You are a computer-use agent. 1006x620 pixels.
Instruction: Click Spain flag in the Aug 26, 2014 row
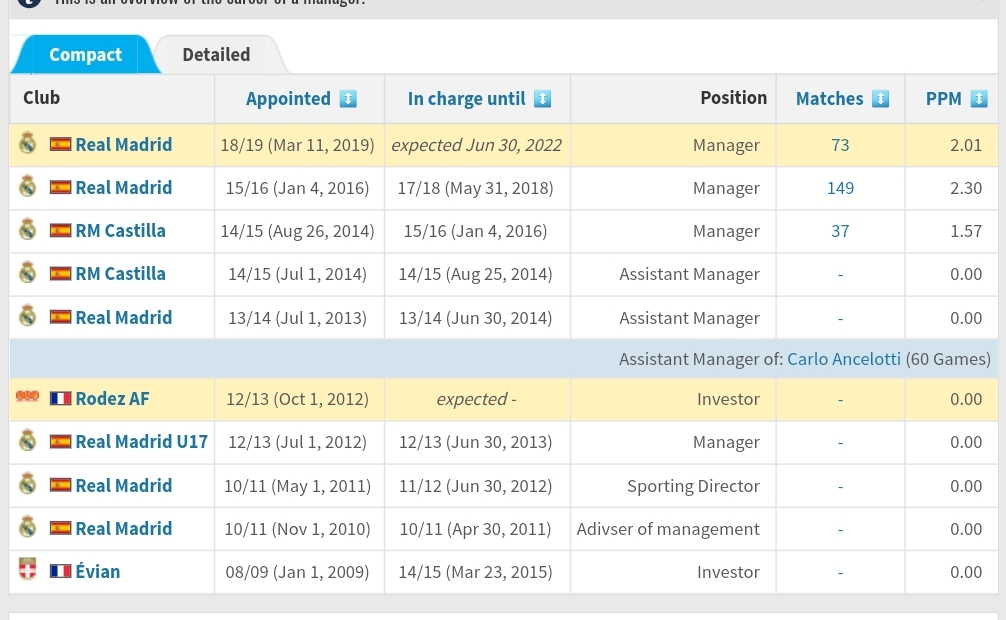click(60, 230)
